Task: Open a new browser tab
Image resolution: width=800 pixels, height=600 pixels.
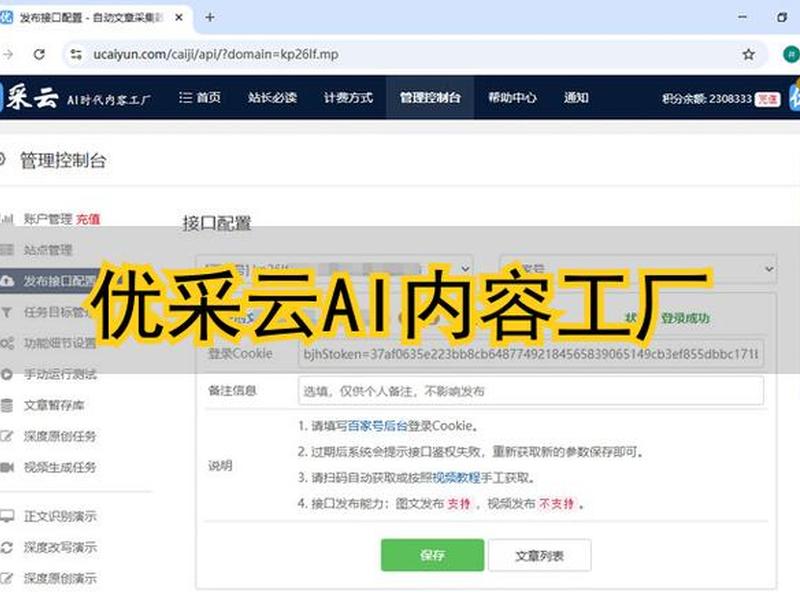Action: tap(210, 17)
